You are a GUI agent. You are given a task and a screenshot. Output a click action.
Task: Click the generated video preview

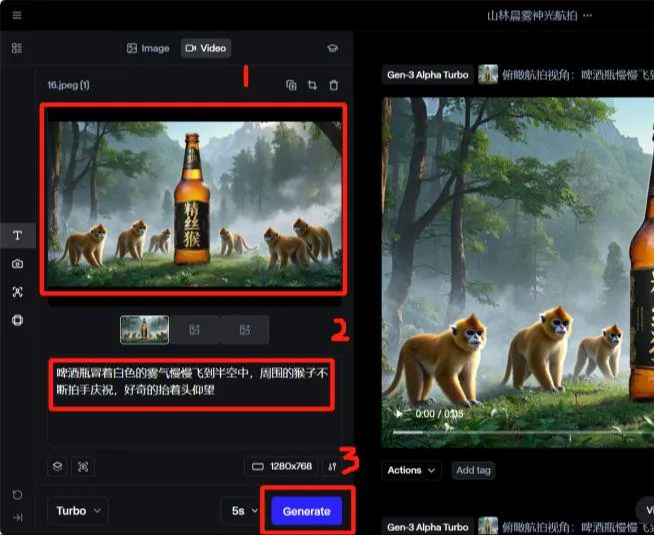[518, 272]
